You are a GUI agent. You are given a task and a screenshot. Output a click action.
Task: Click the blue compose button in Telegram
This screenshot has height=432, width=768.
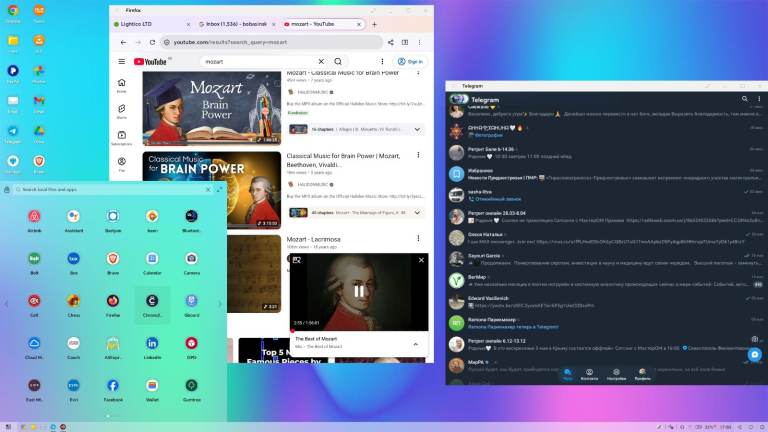point(755,354)
